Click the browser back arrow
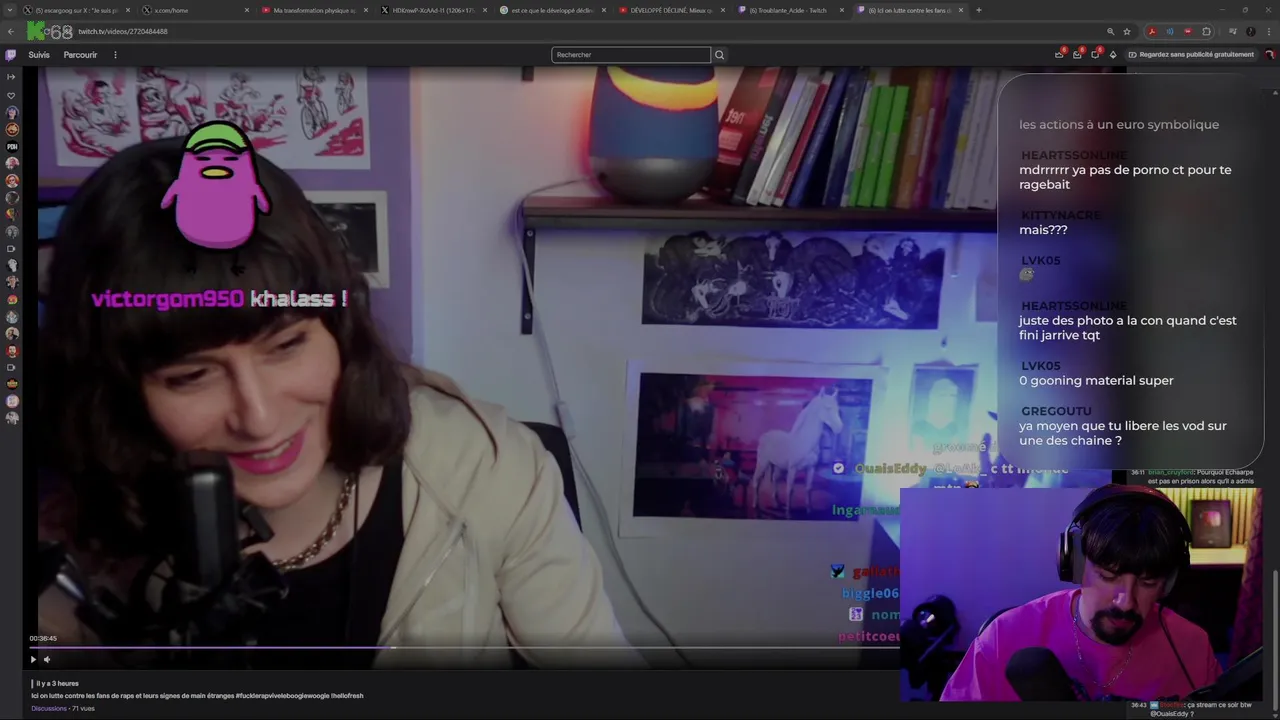The image size is (1280, 720). coord(11,31)
